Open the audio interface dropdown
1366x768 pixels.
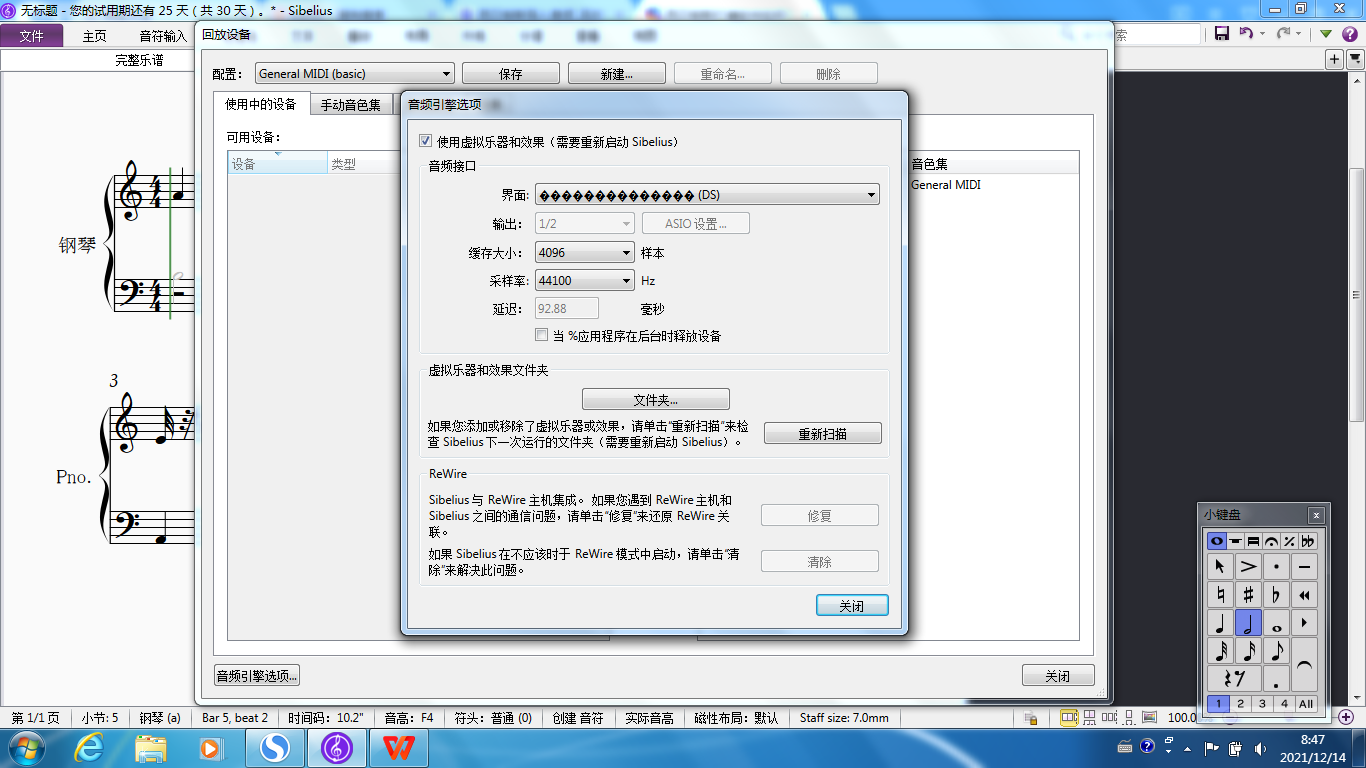[x=707, y=194]
